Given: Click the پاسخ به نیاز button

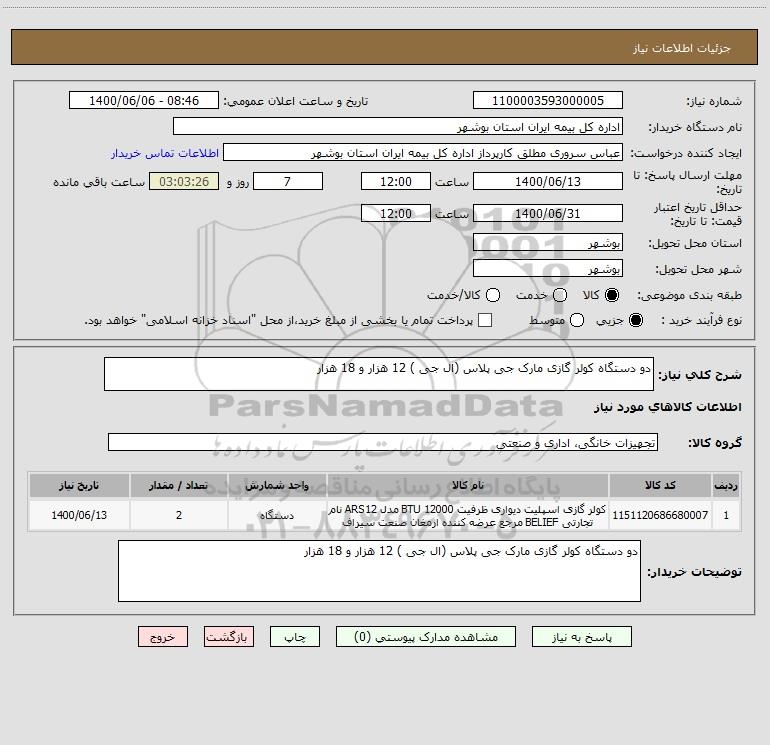Looking at the screenshot, I should (582, 637).
